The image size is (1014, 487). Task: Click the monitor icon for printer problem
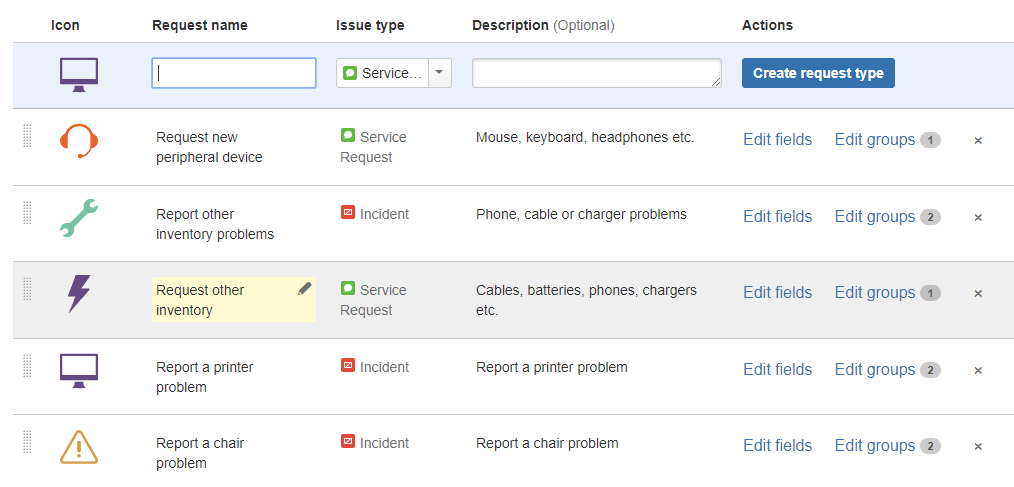(x=79, y=370)
